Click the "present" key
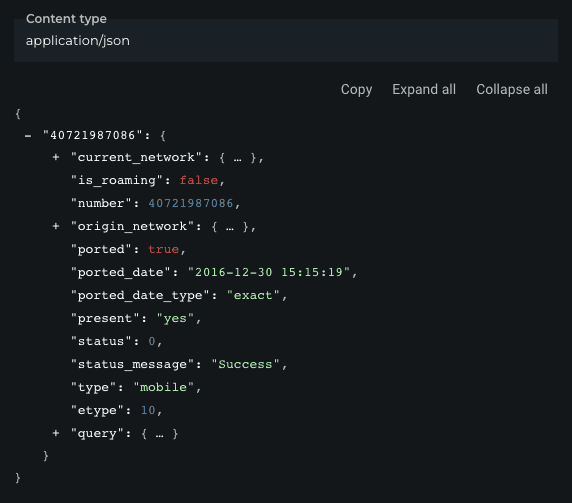The image size is (572, 503). pos(105,318)
